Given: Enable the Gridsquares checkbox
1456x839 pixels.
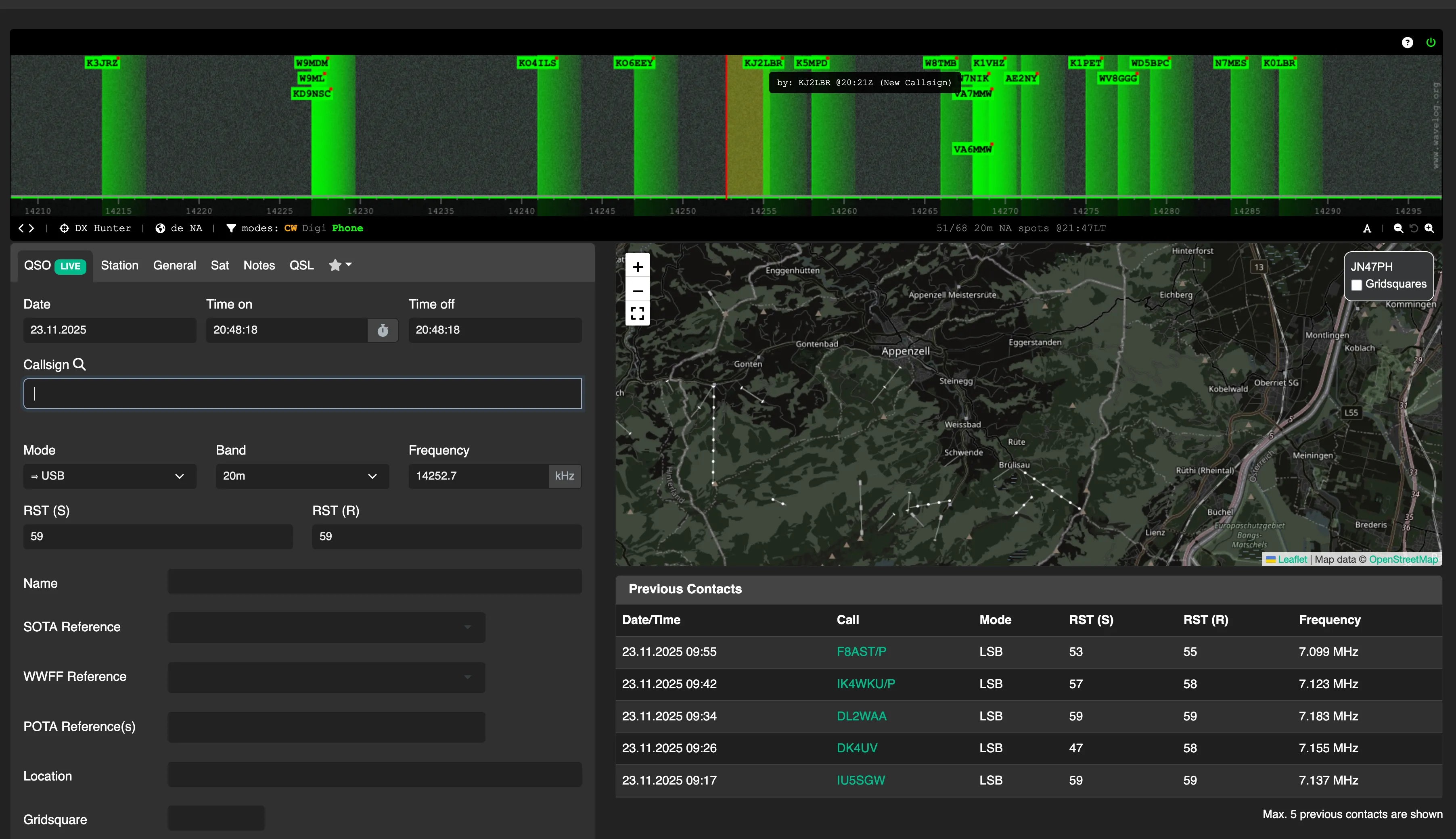Looking at the screenshot, I should pyautogui.click(x=1357, y=285).
